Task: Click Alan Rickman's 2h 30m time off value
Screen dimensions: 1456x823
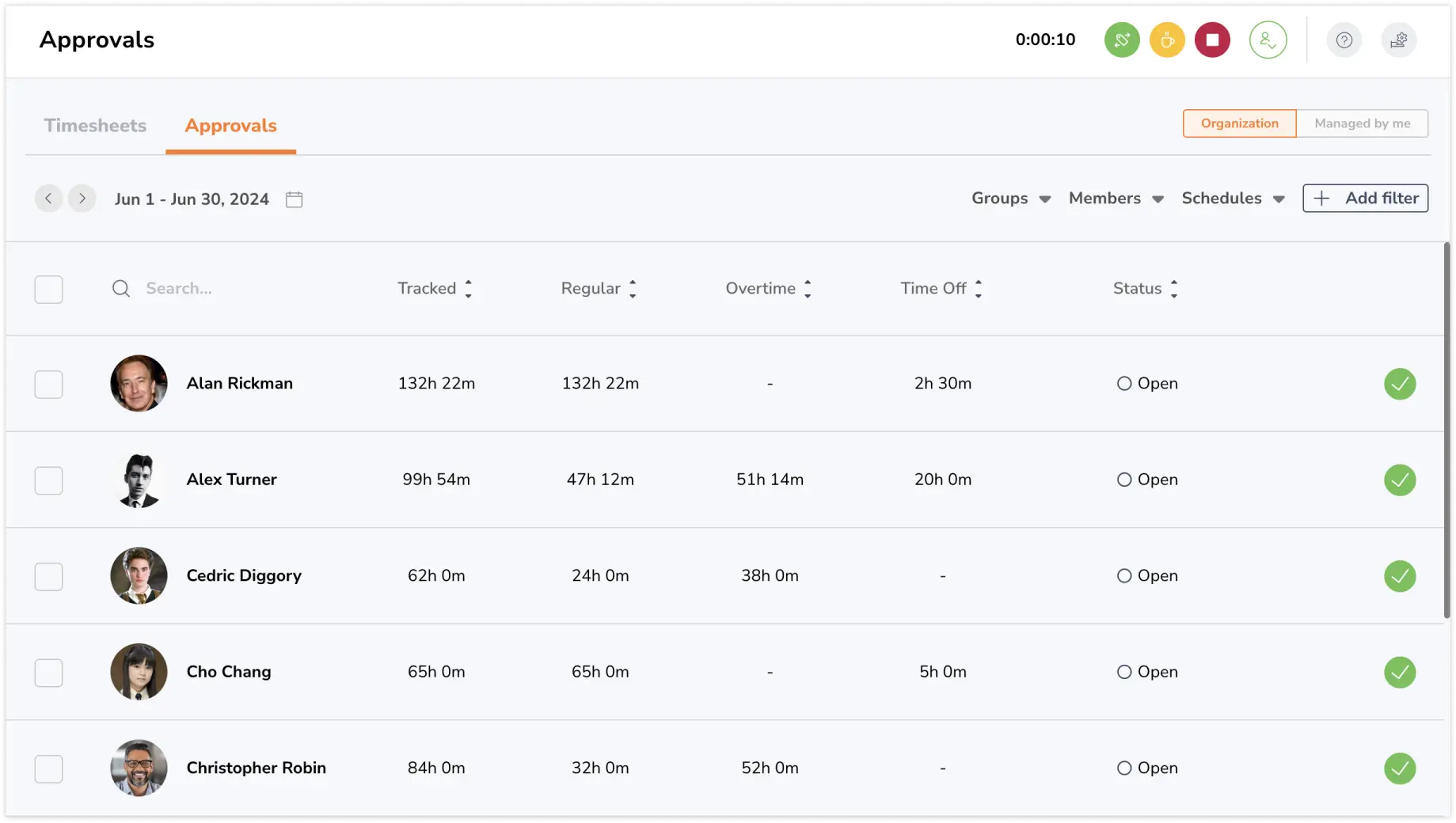Action: [942, 383]
